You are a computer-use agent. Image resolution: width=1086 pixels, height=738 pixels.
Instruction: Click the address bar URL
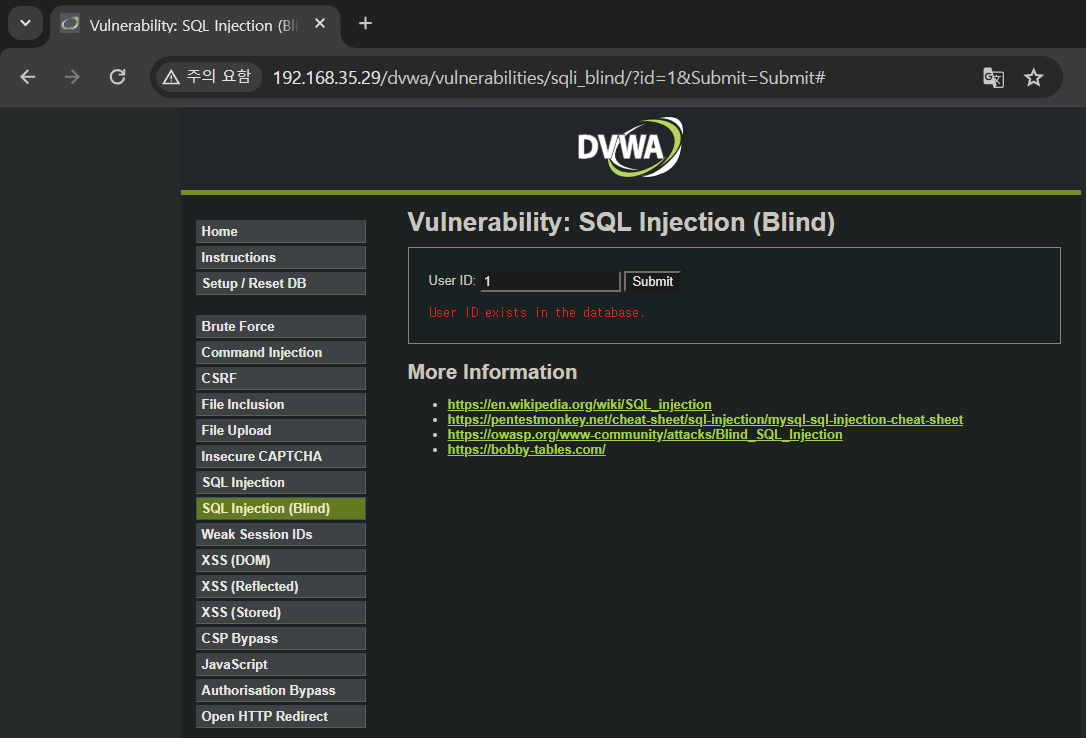coord(549,78)
